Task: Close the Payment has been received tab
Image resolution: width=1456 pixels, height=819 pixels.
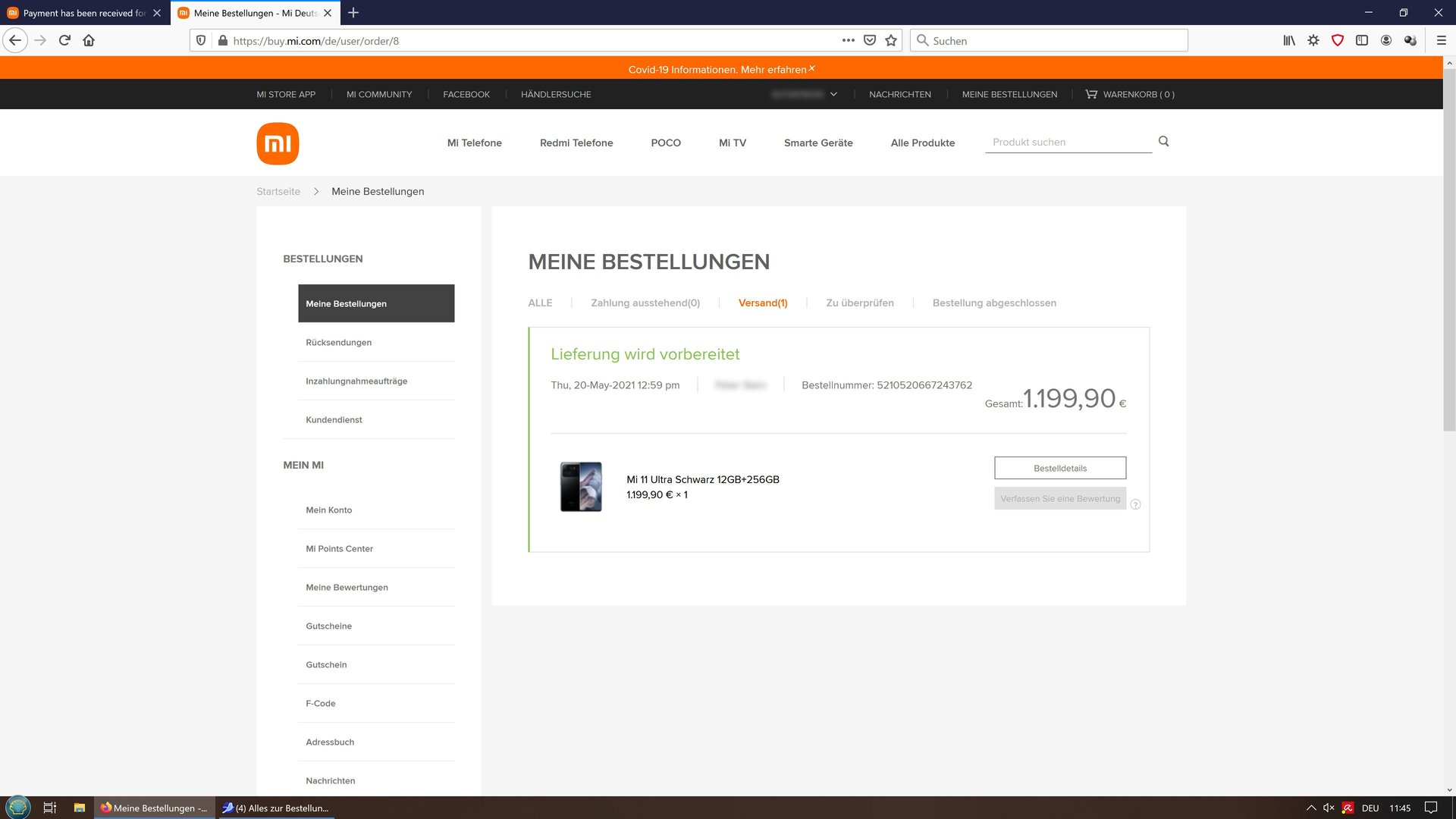Action: click(x=157, y=13)
